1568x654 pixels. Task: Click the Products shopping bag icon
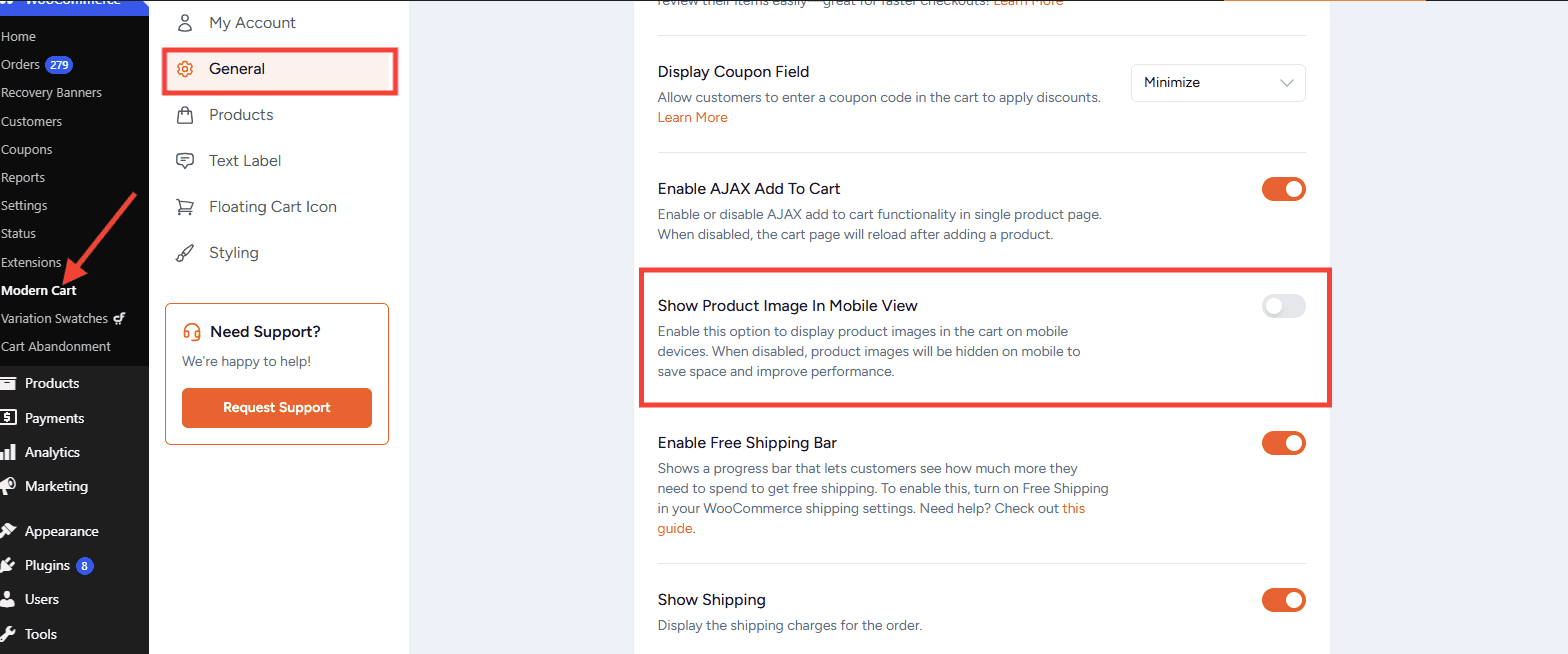point(185,115)
